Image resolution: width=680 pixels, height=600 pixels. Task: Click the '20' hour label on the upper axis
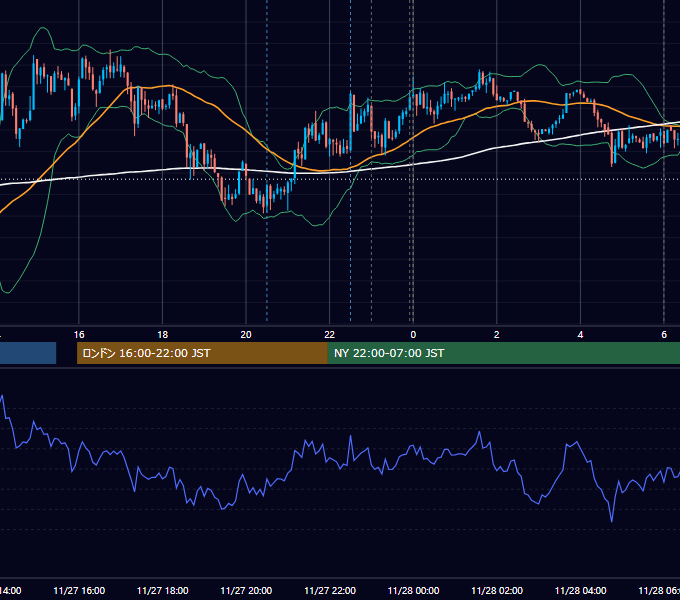coord(246,335)
